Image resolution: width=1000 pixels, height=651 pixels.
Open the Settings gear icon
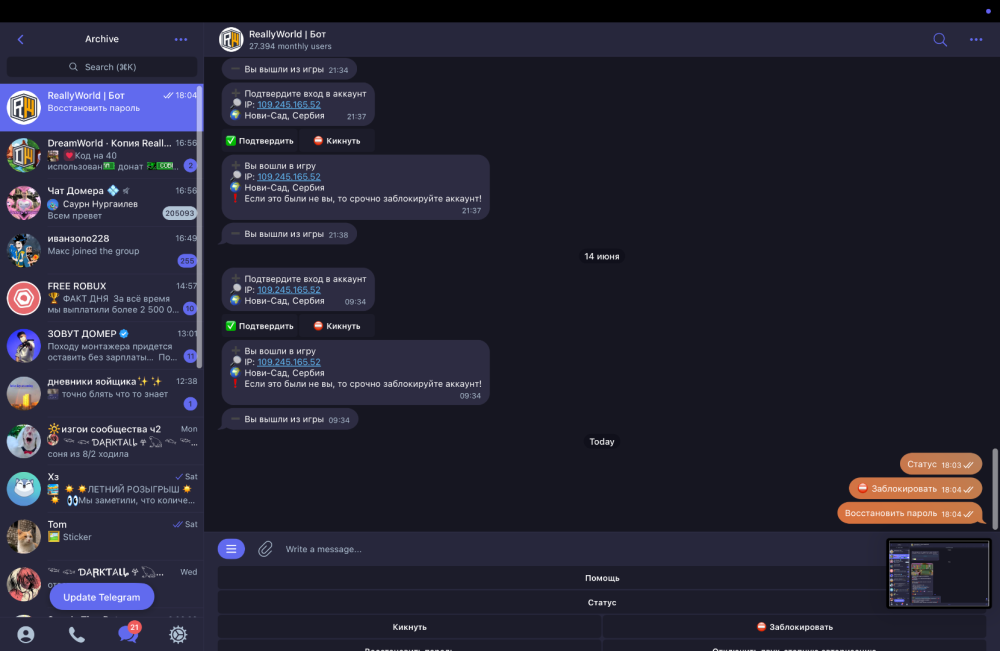click(x=178, y=634)
